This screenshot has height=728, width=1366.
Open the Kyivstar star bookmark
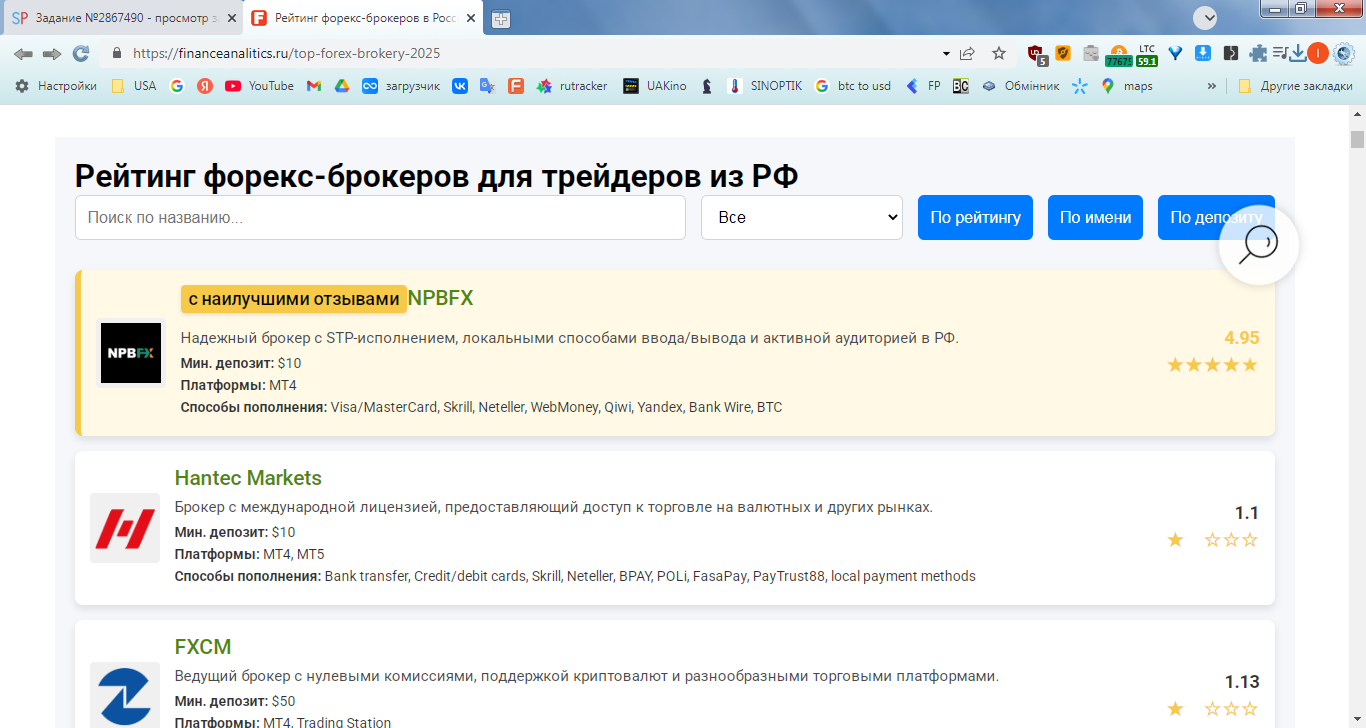pyautogui.click(x=1079, y=86)
